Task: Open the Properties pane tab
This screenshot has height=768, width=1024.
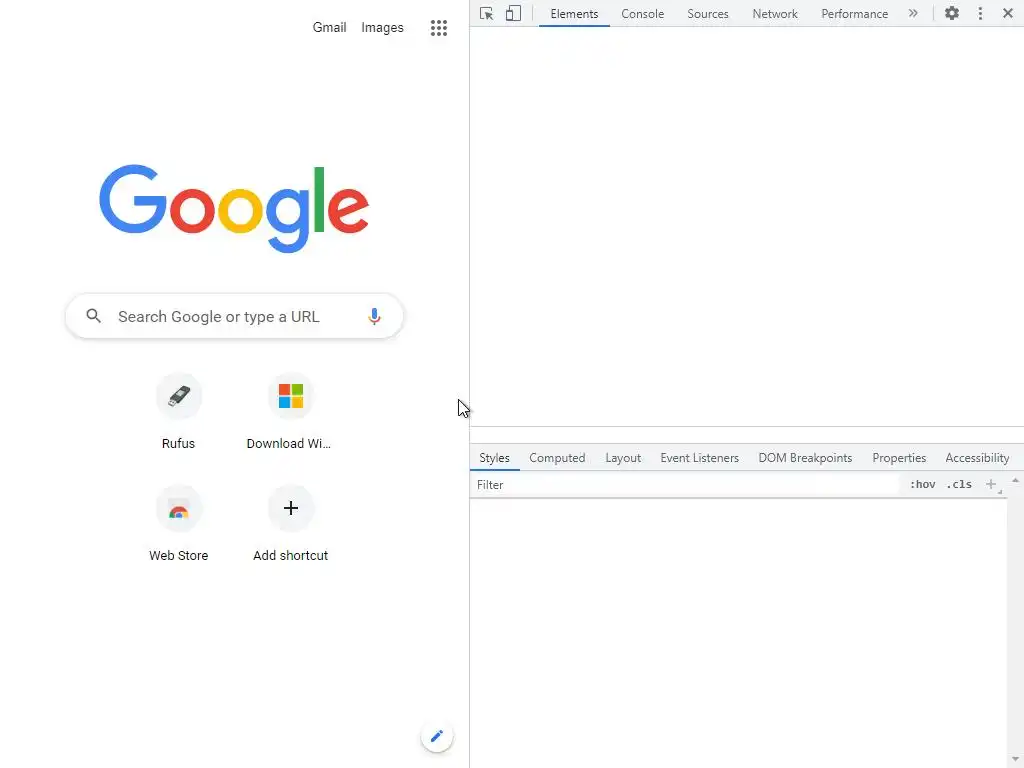Action: (x=899, y=458)
